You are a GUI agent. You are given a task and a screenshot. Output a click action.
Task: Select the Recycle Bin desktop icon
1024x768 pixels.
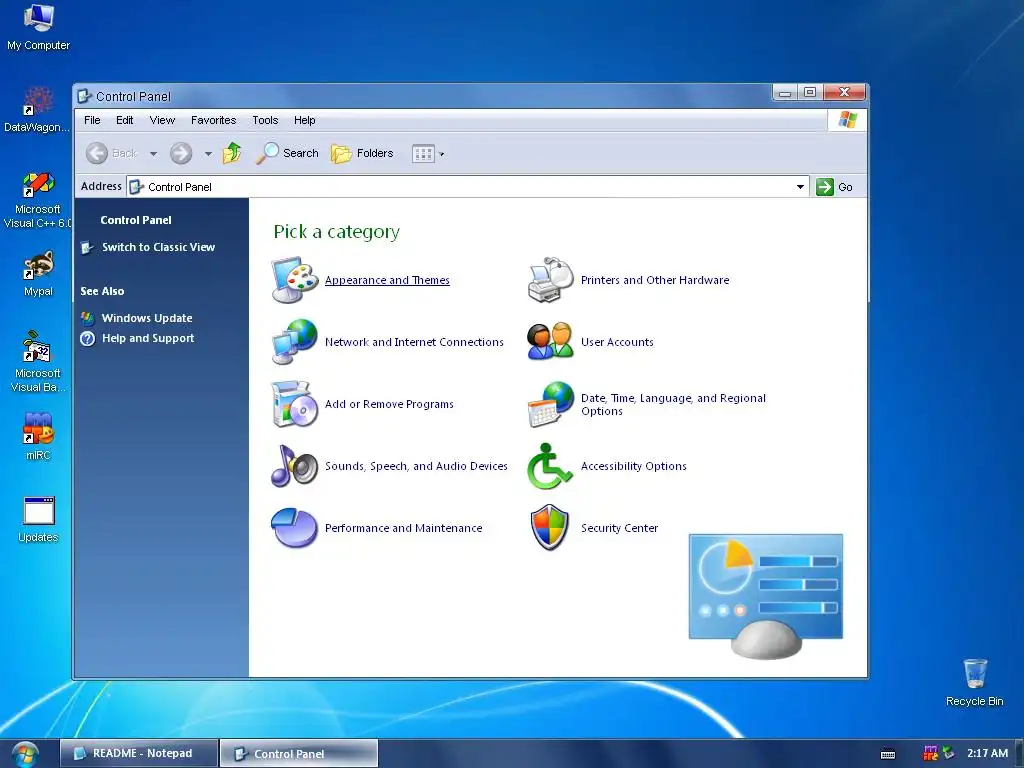point(974,682)
